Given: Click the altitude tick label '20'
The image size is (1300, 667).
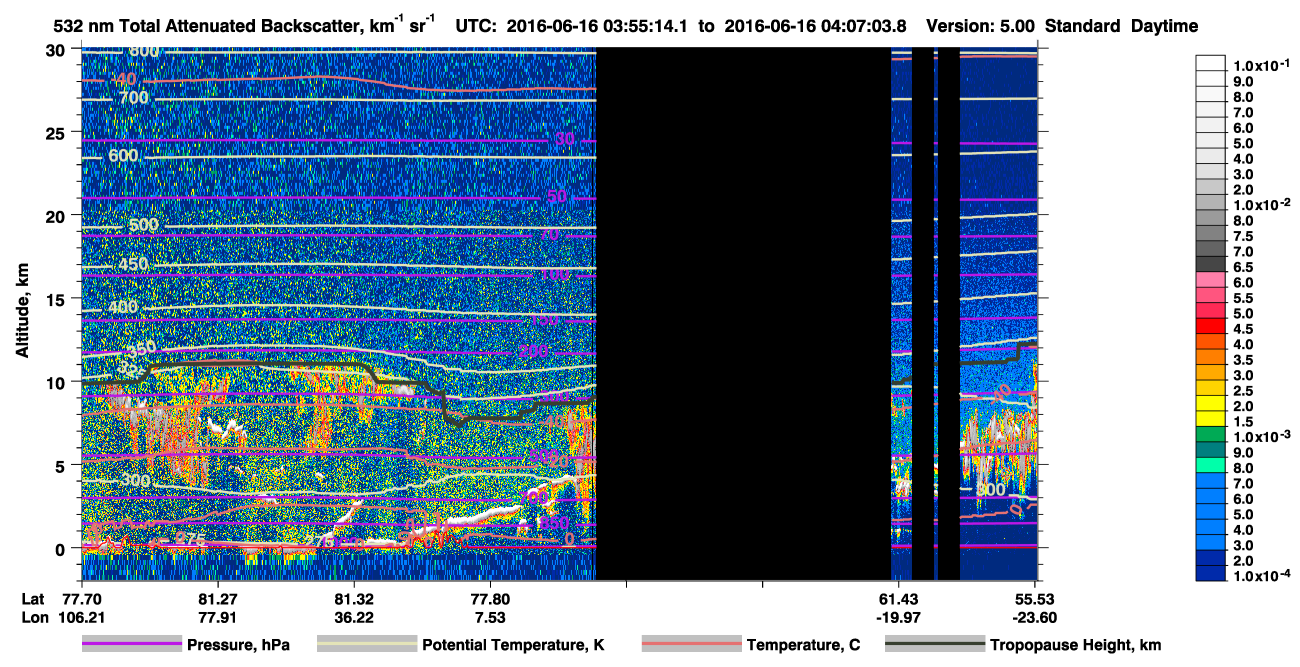Looking at the screenshot, I should point(57,216).
